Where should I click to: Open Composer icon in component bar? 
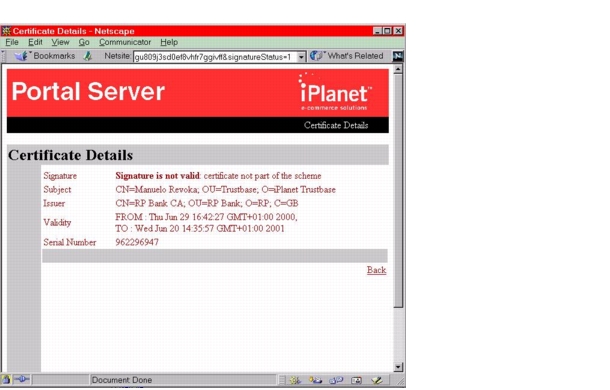click(377, 380)
